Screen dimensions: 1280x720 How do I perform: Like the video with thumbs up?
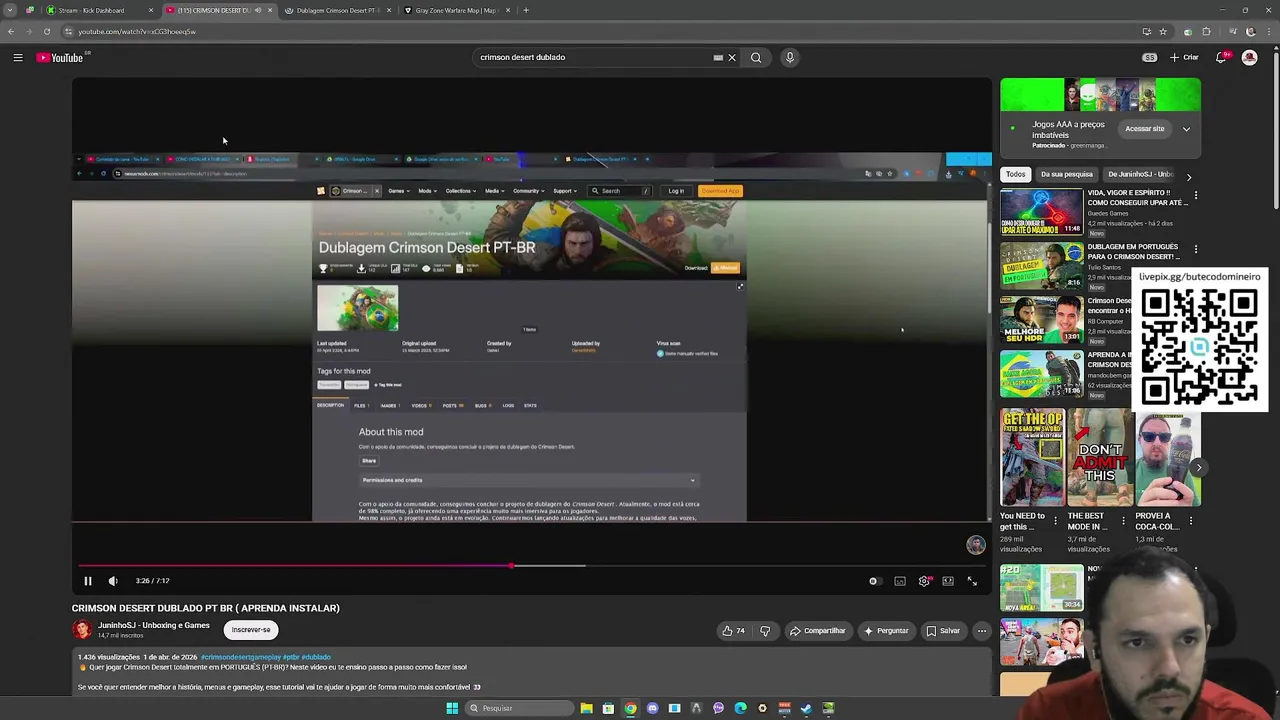(735, 631)
